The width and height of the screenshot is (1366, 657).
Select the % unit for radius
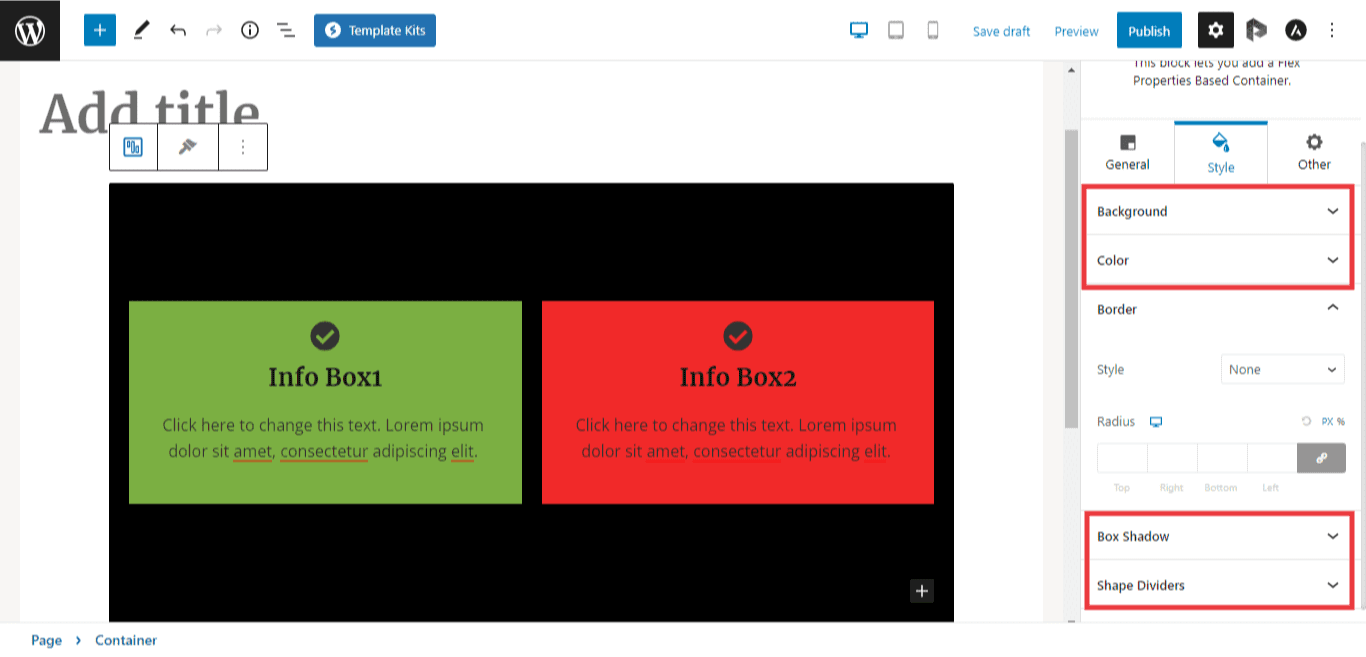point(1341,422)
